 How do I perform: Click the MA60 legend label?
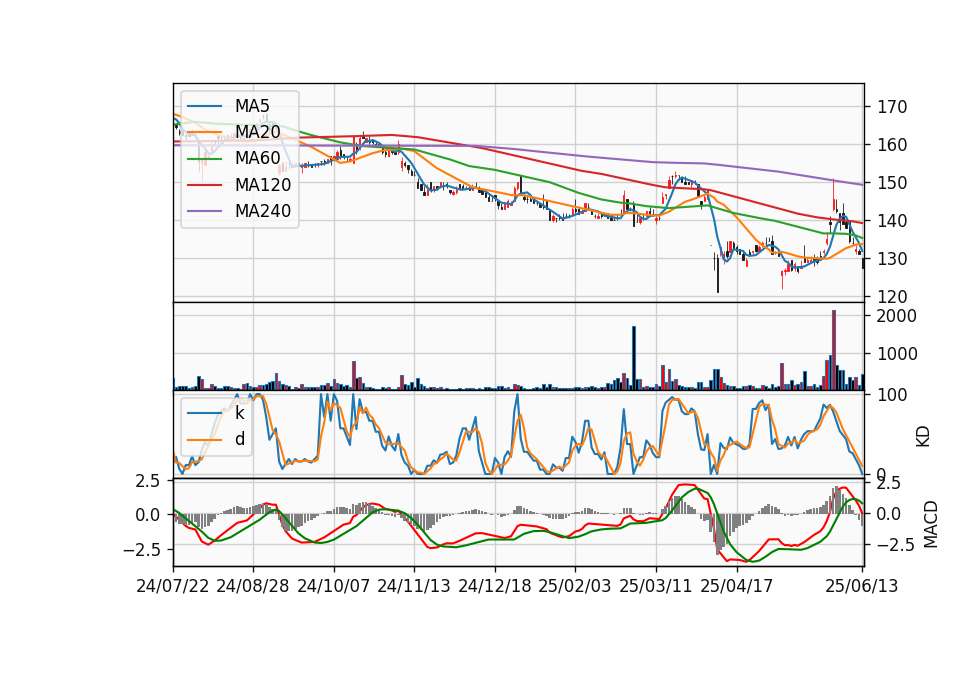pyautogui.click(x=258, y=159)
